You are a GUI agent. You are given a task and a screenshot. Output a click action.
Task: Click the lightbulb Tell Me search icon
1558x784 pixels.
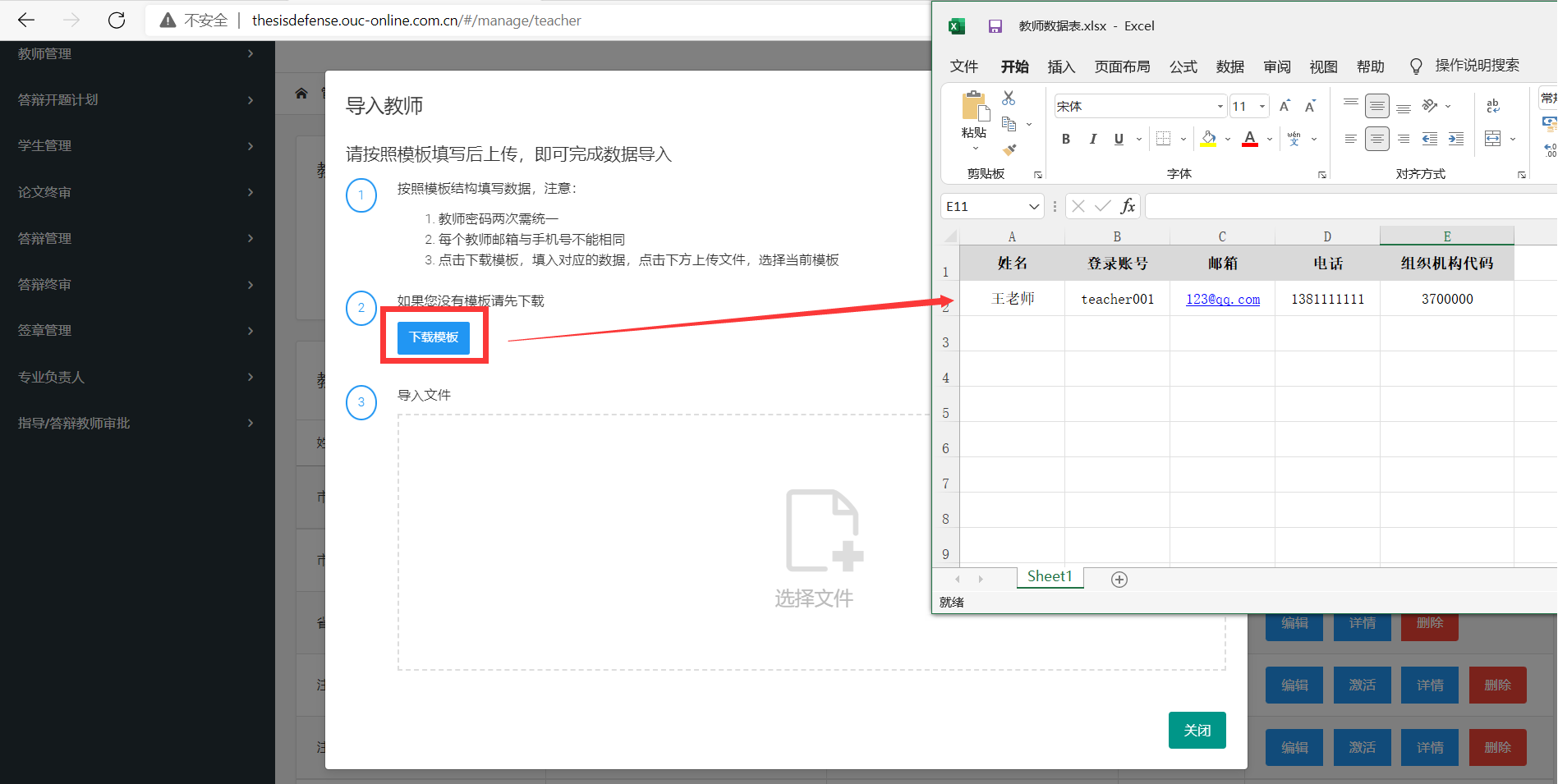pyautogui.click(x=1416, y=66)
